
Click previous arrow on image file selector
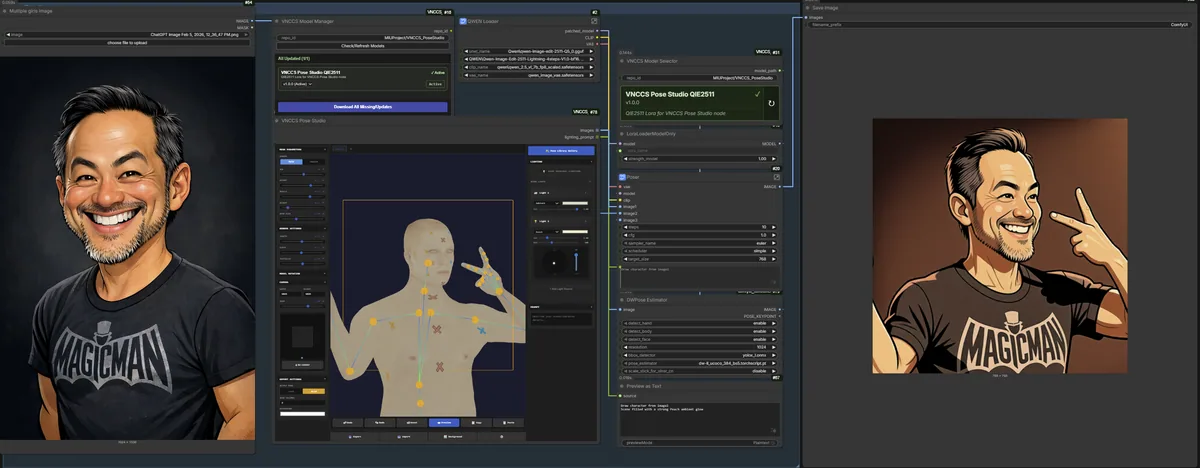6,34
